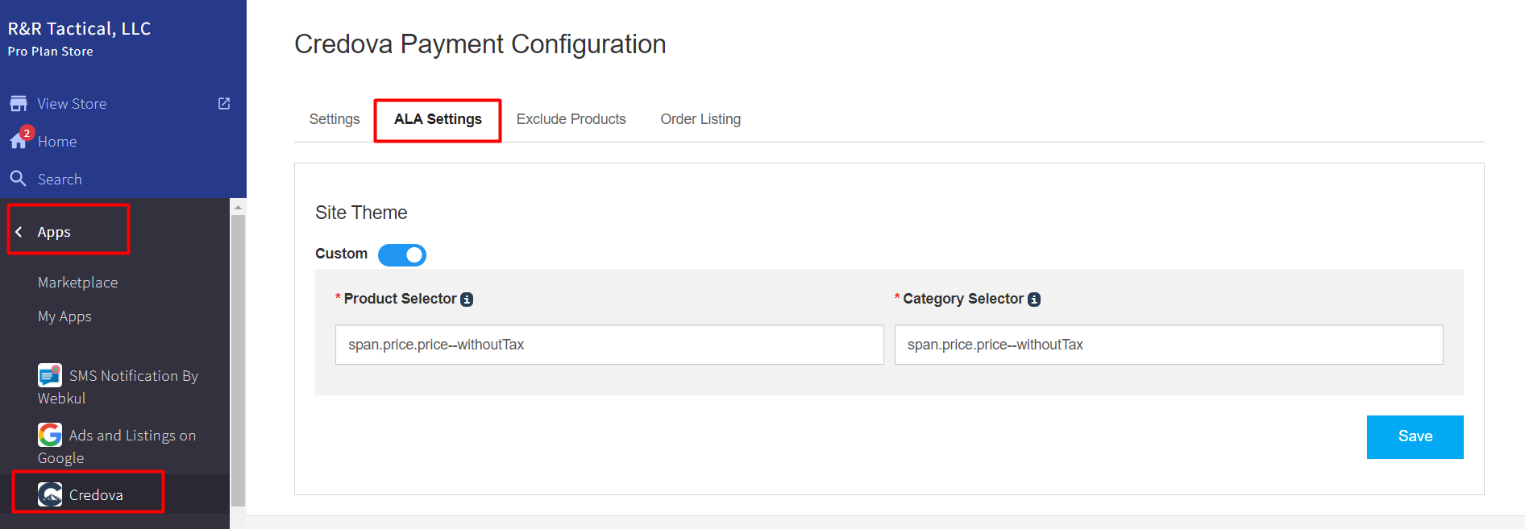Screen dimensions: 1525x529
Task: Open store in new tab icon
Action: pos(224,103)
